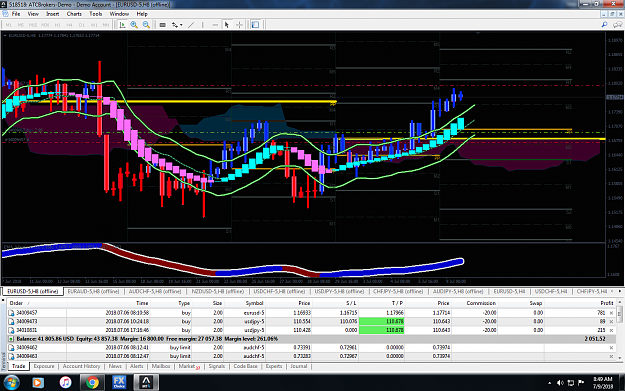
Task: Click the application icon left of File menu
Action: pos(5,14)
